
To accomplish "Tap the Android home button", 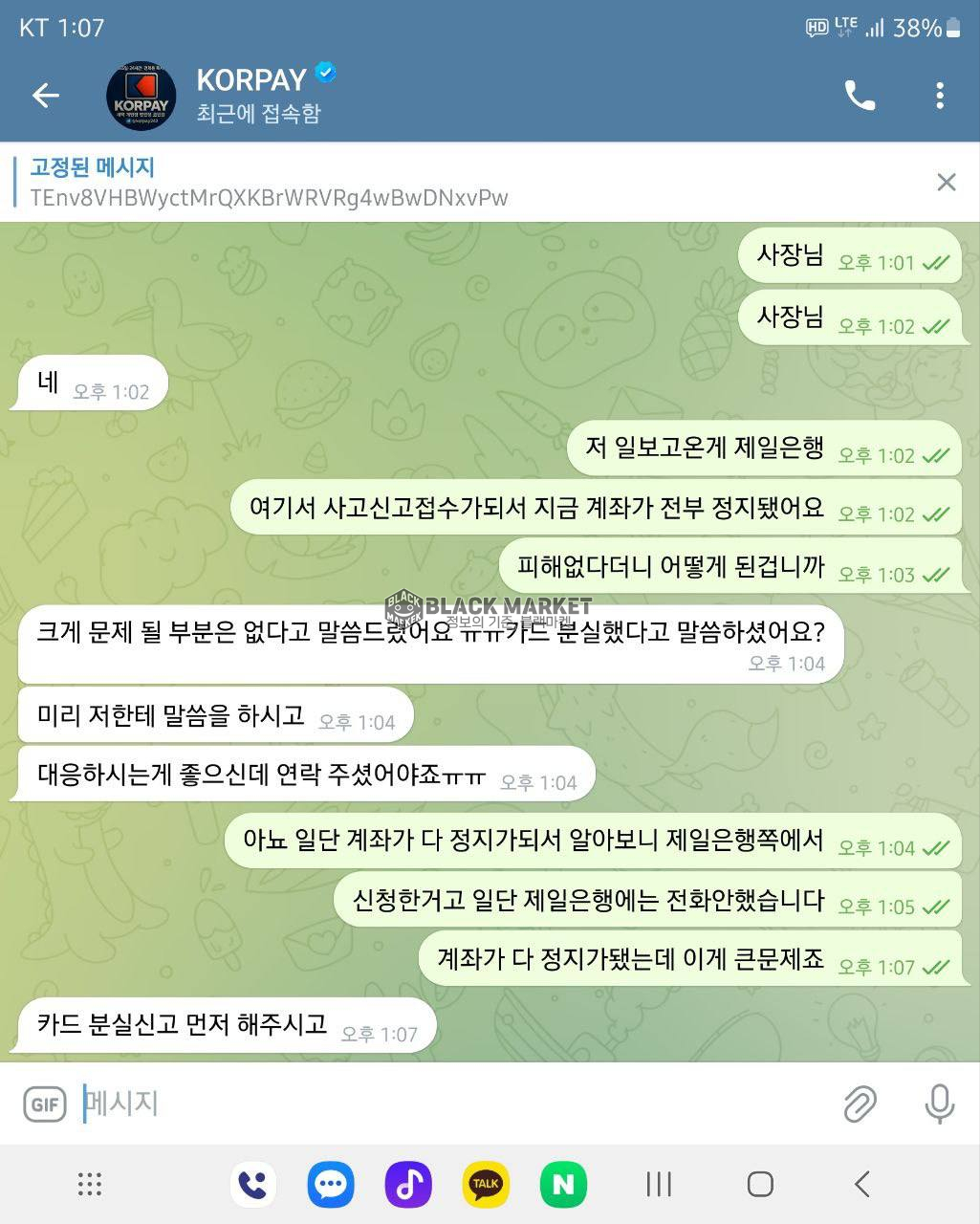I will 760,1184.
